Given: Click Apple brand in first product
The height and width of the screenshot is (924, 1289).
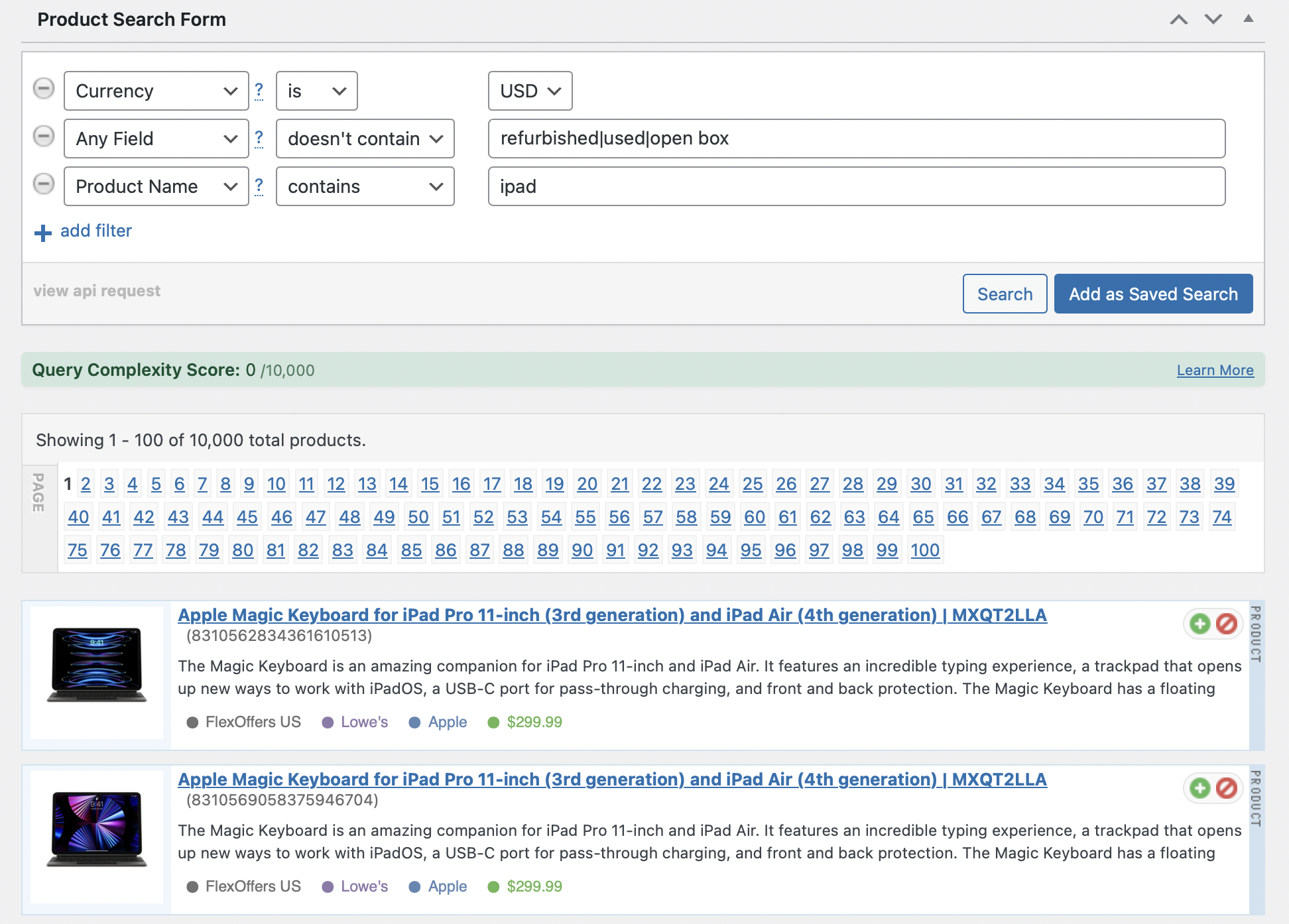Looking at the screenshot, I should [x=448, y=722].
